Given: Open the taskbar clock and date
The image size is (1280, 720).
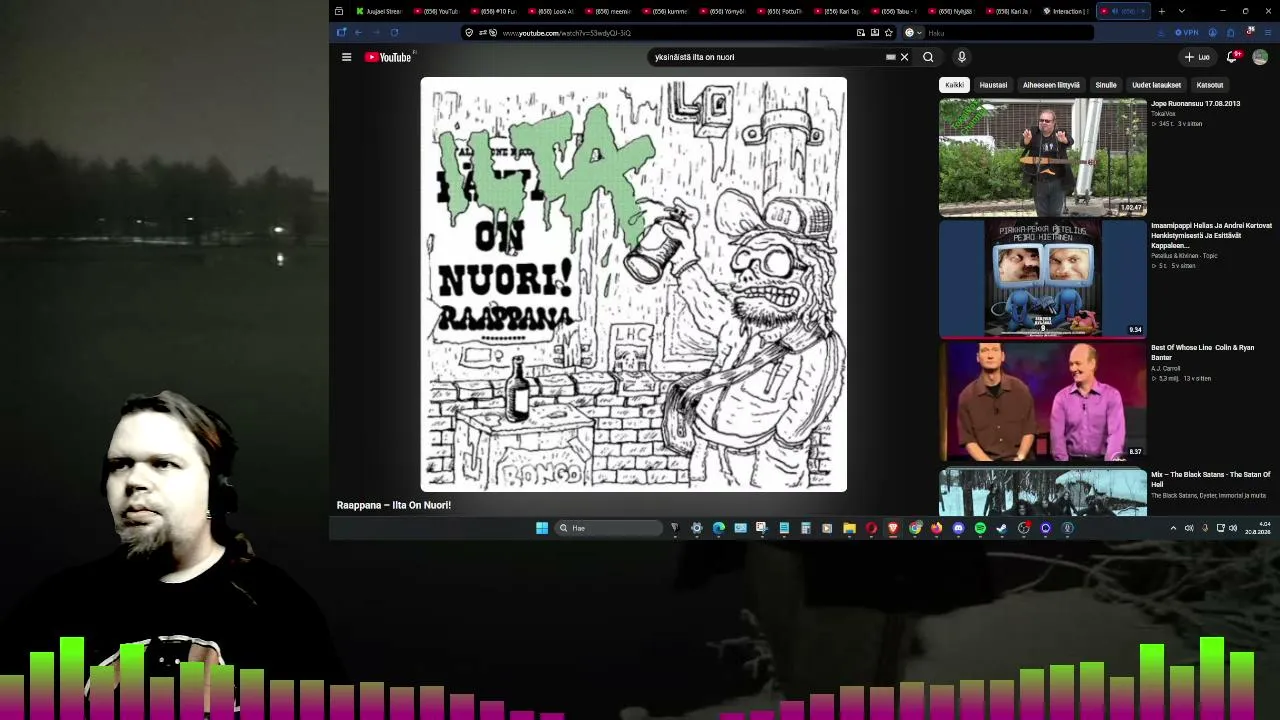Looking at the screenshot, I should [x=1258, y=528].
